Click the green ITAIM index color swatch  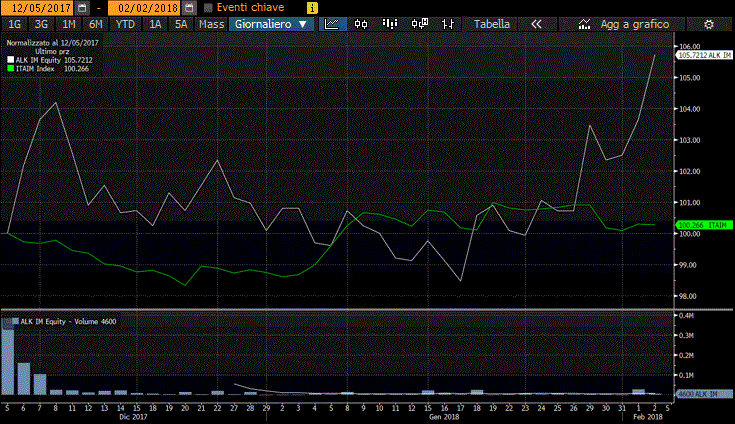(x=10, y=68)
